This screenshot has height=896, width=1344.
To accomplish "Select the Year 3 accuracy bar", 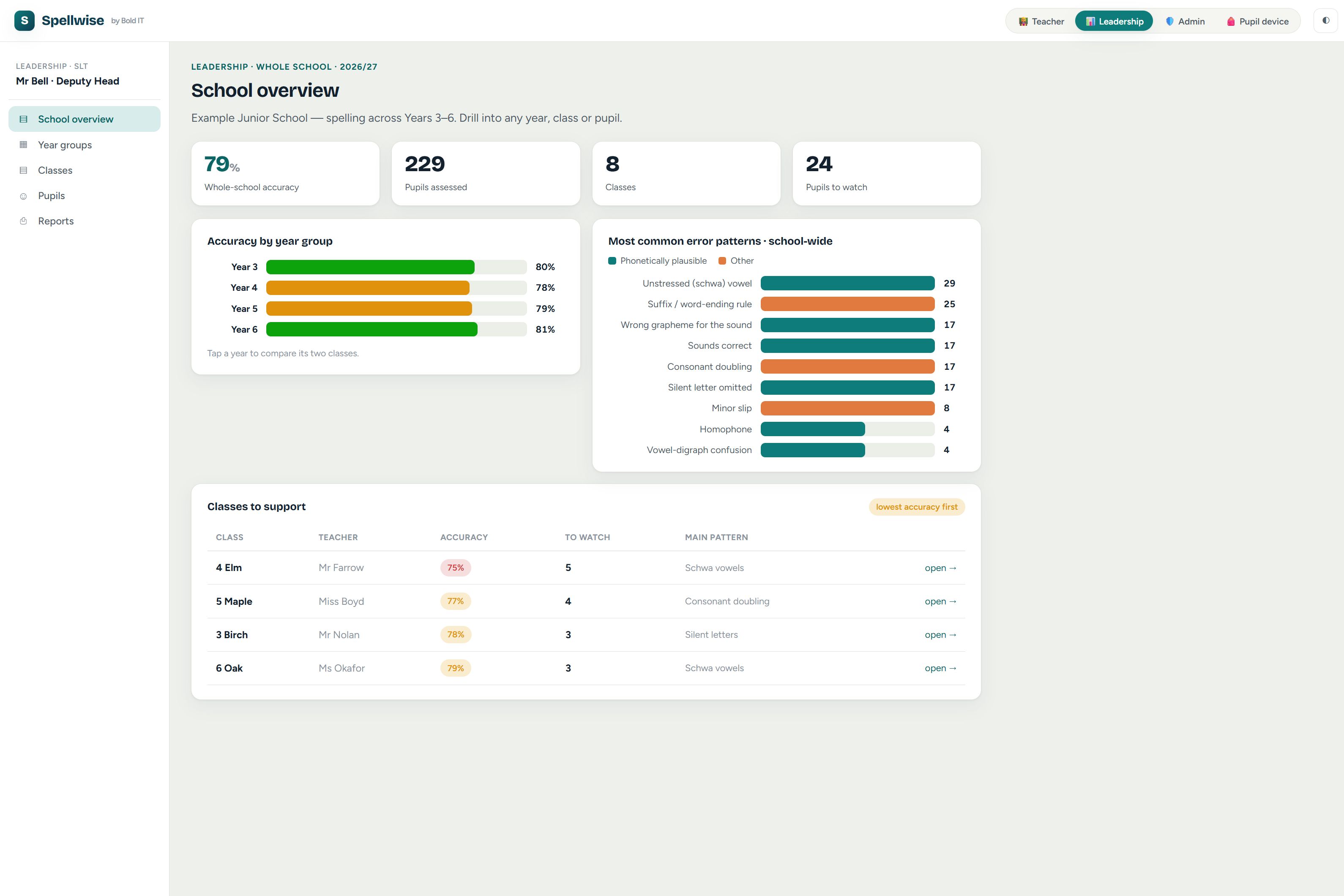I will click(x=396, y=267).
